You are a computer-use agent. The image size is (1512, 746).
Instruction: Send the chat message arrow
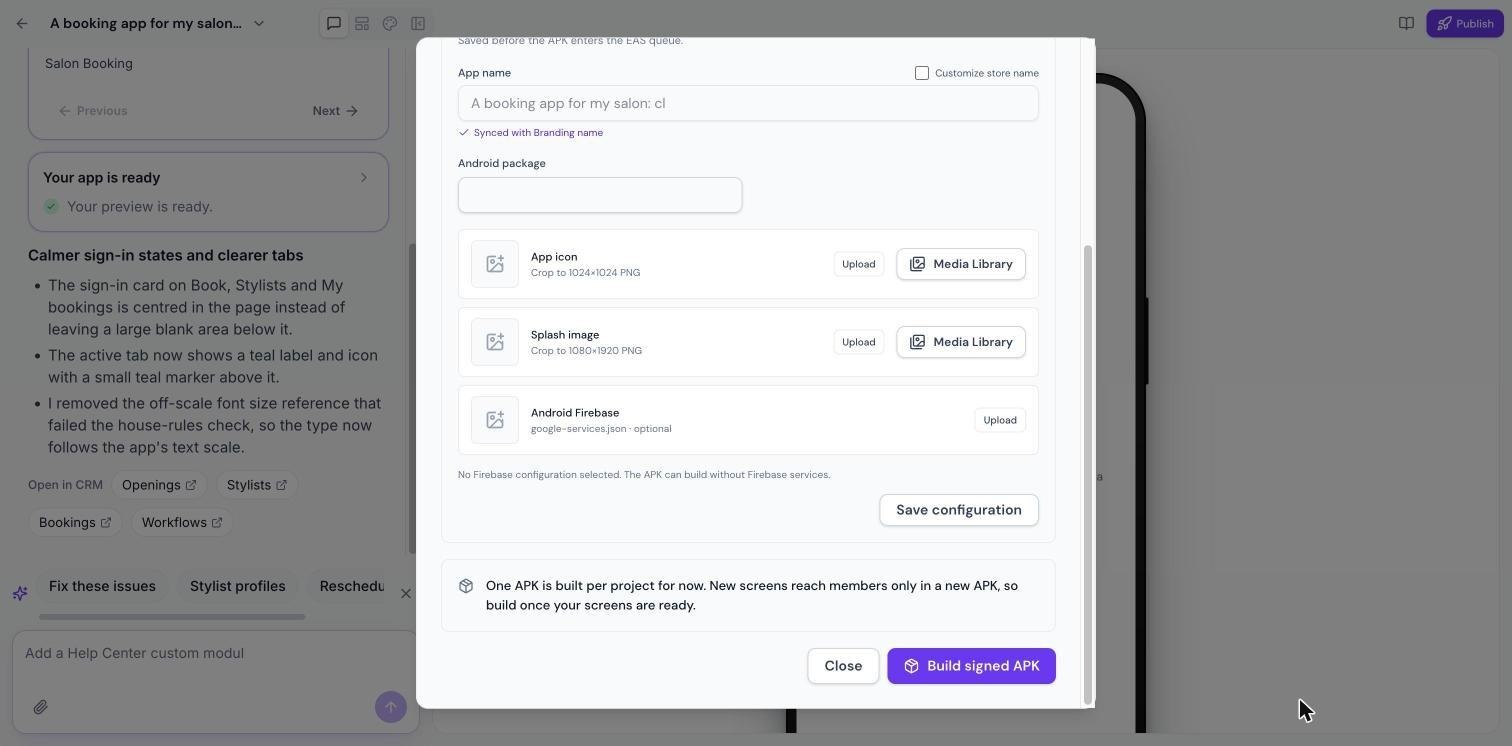click(x=391, y=707)
